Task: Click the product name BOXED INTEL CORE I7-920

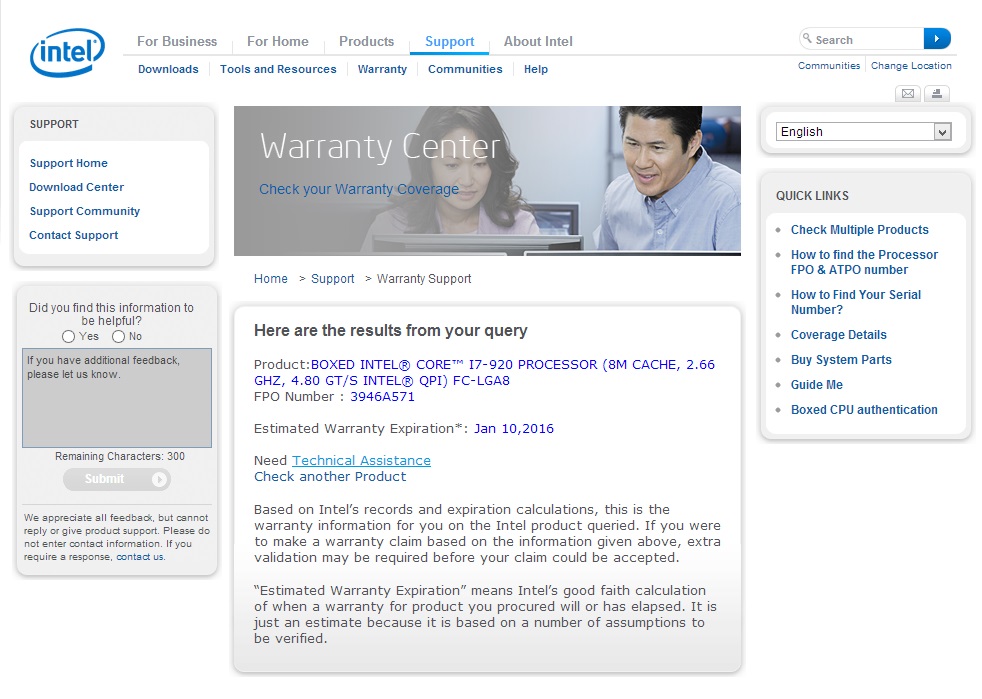Action: [x=484, y=373]
